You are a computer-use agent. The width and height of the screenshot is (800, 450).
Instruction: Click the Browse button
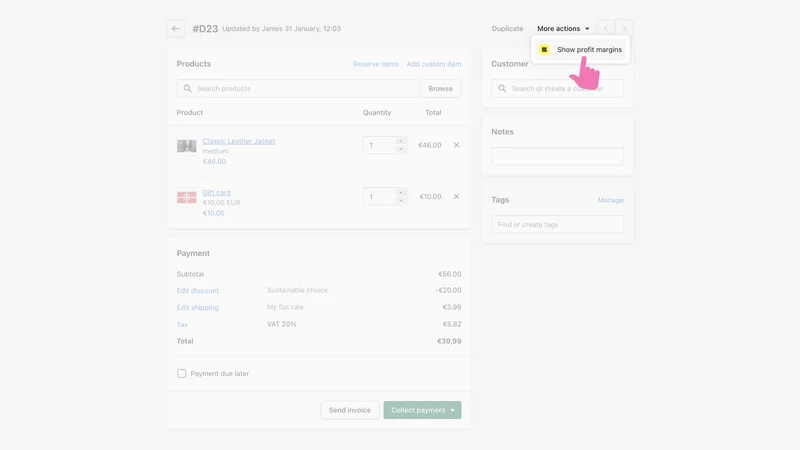tap(440, 88)
